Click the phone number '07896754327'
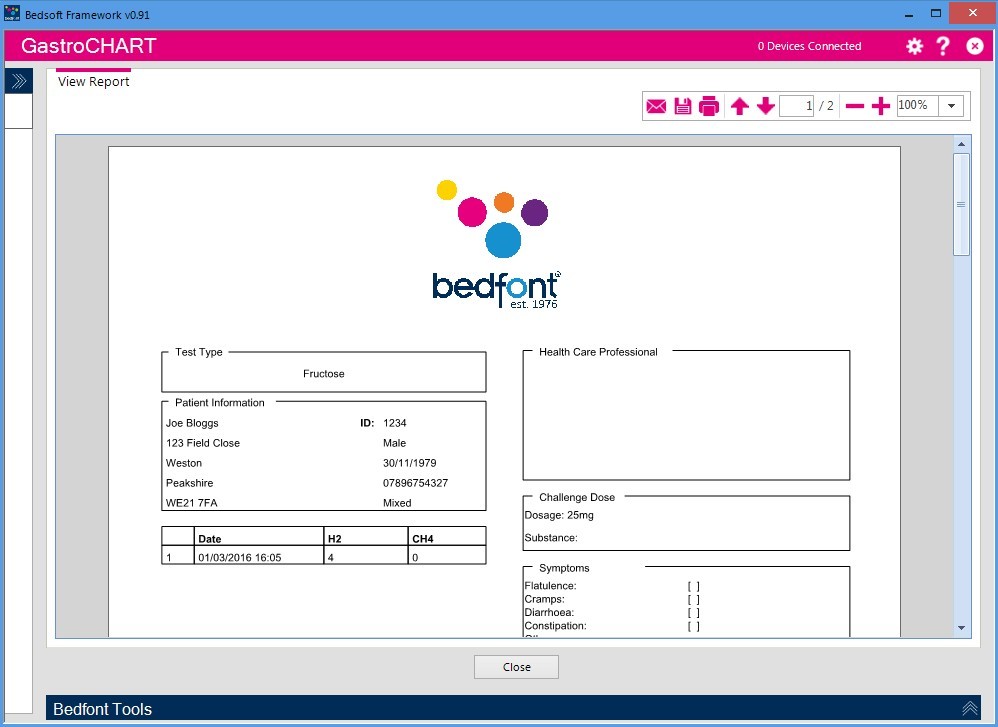Image resolution: width=998 pixels, height=727 pixels. click(415, 483)
